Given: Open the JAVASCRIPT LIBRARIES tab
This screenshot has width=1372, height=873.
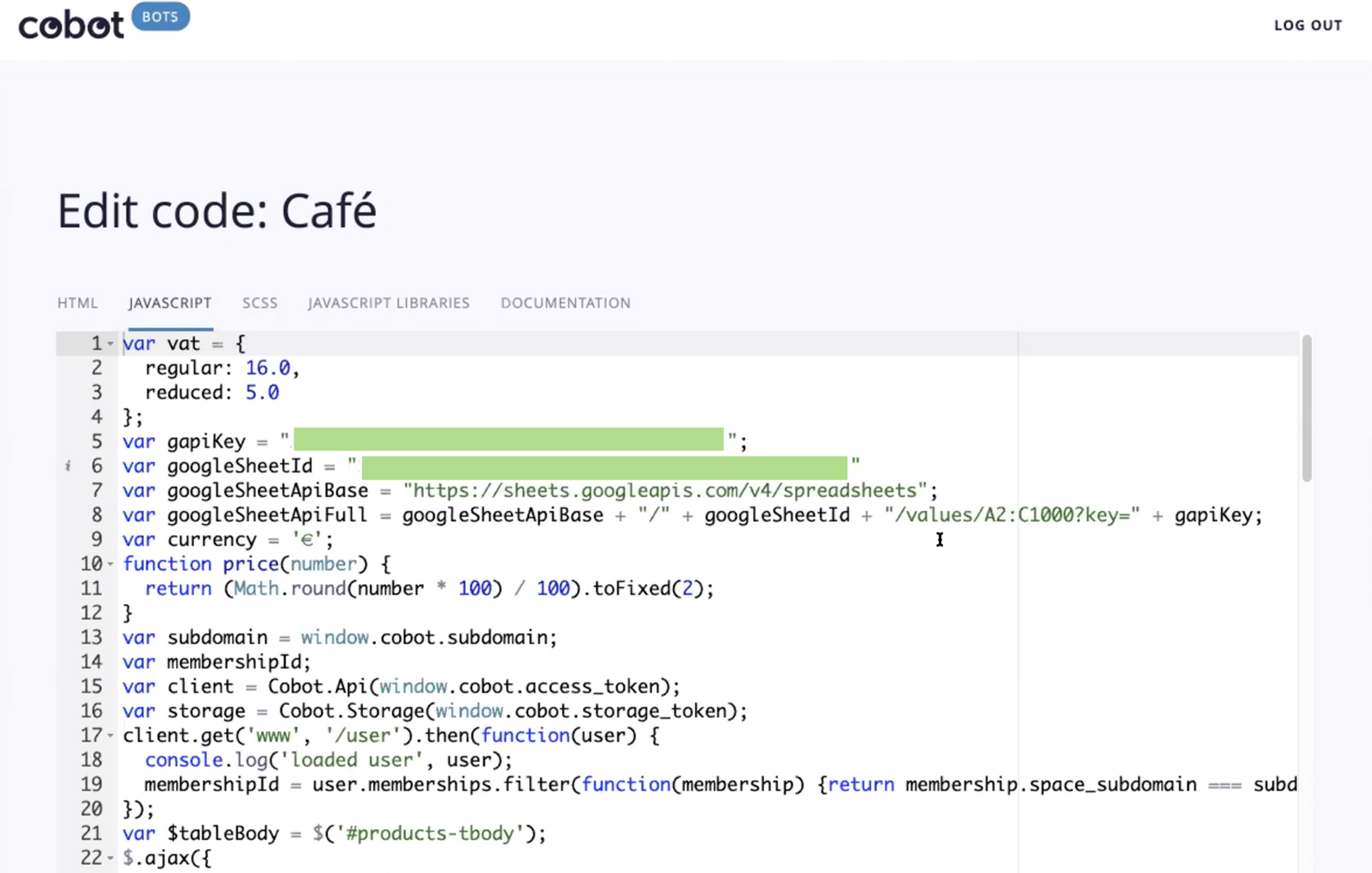Looking at the screenshot, I should click(x=389, y=303).
